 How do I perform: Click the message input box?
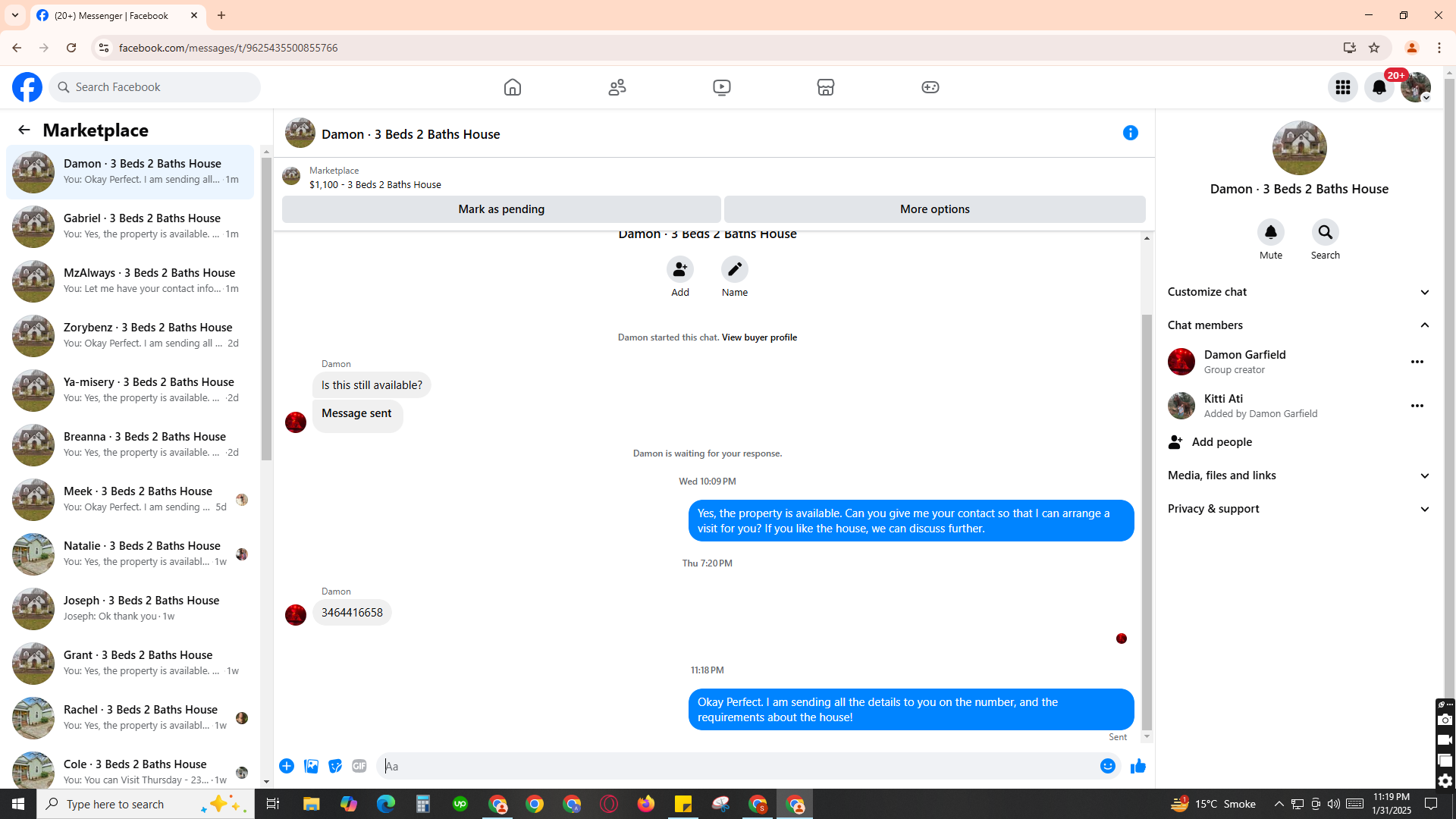[738, 766]
